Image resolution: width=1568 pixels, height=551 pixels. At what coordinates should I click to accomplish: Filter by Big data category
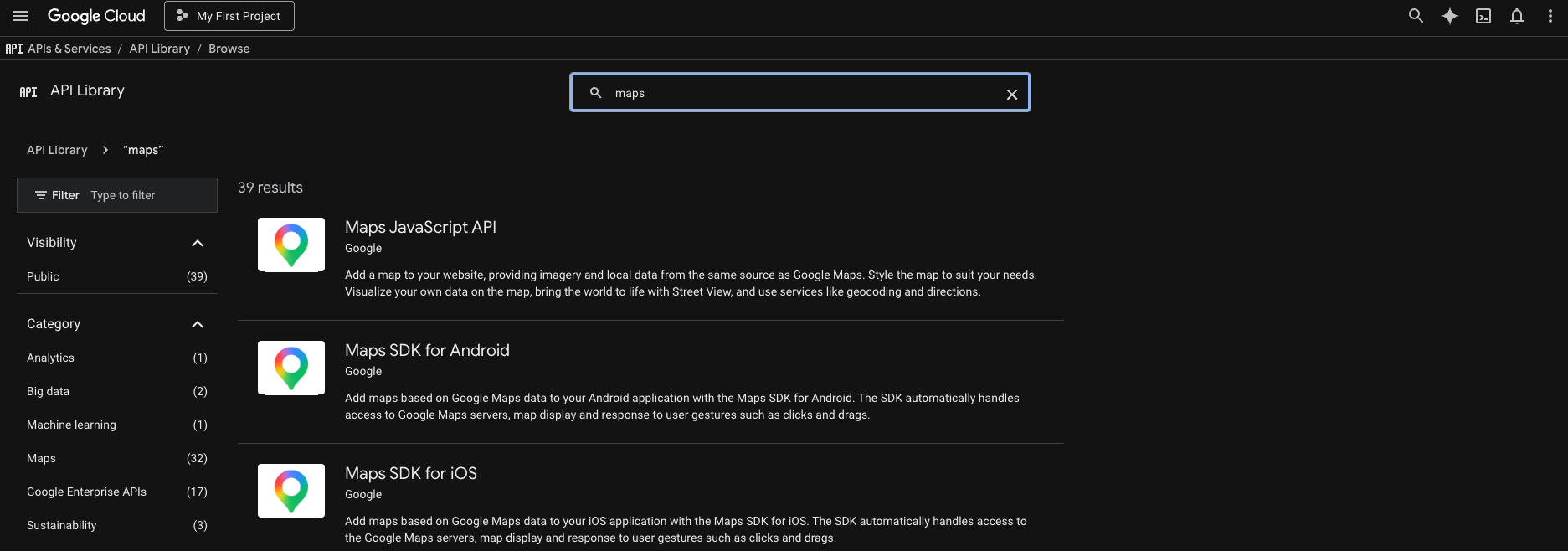click(117, 391)
